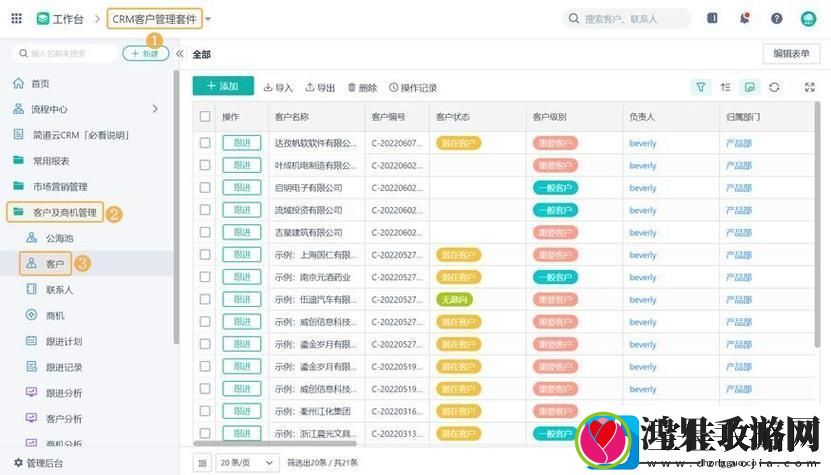The image size is (831, 475).
Task: Collapse the 客户及商机管理 folder
Action: pyautogui.click(x=55, y=212)
